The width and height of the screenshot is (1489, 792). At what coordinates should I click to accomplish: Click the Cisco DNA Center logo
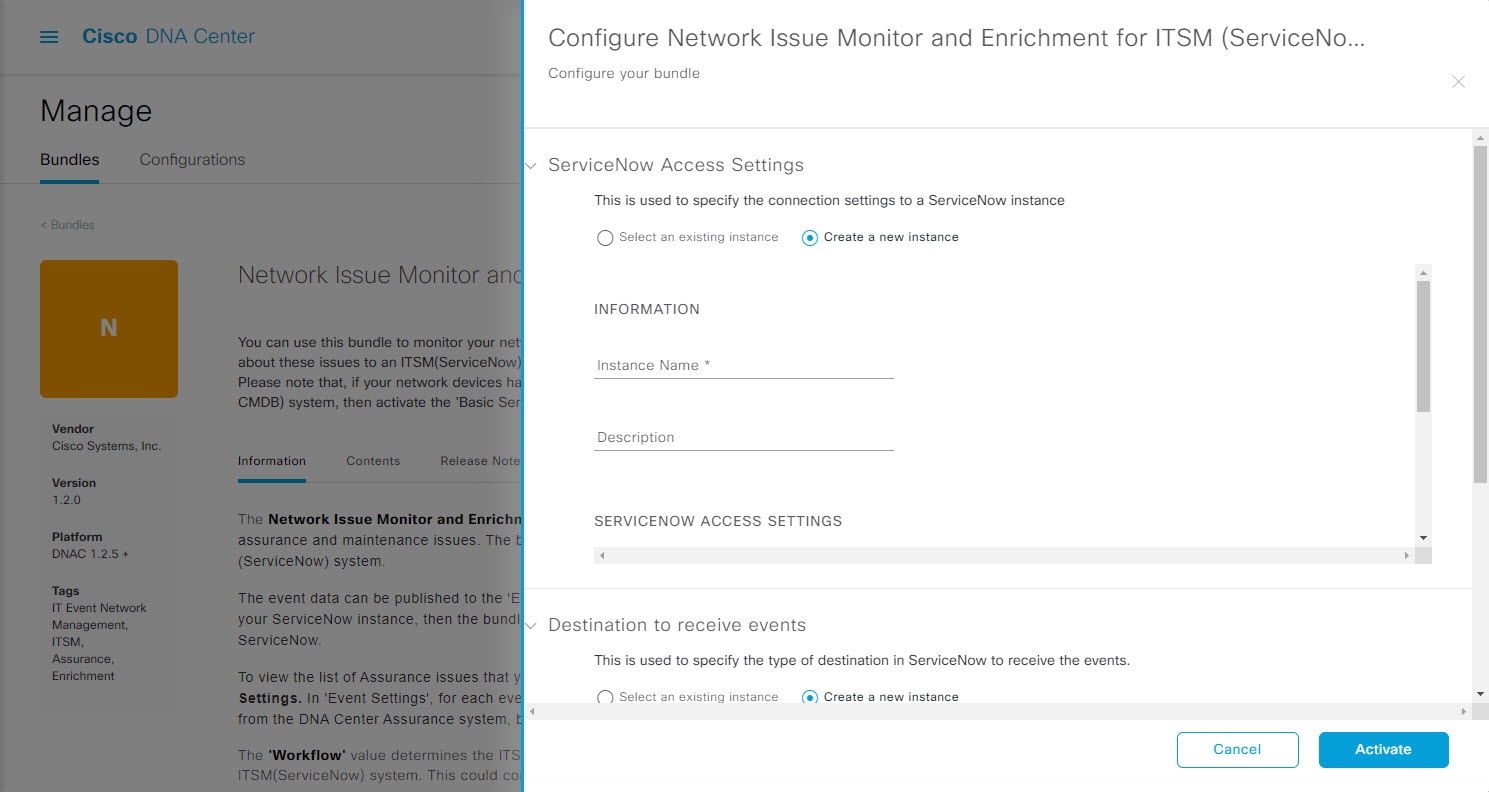coord(168,37)
